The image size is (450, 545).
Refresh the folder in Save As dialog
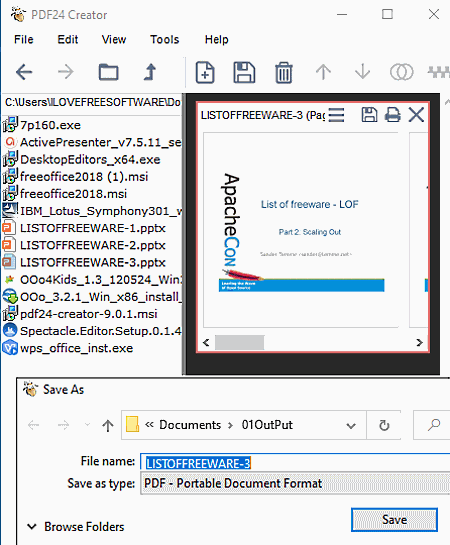pyautogui.click(x=384, y=425)
